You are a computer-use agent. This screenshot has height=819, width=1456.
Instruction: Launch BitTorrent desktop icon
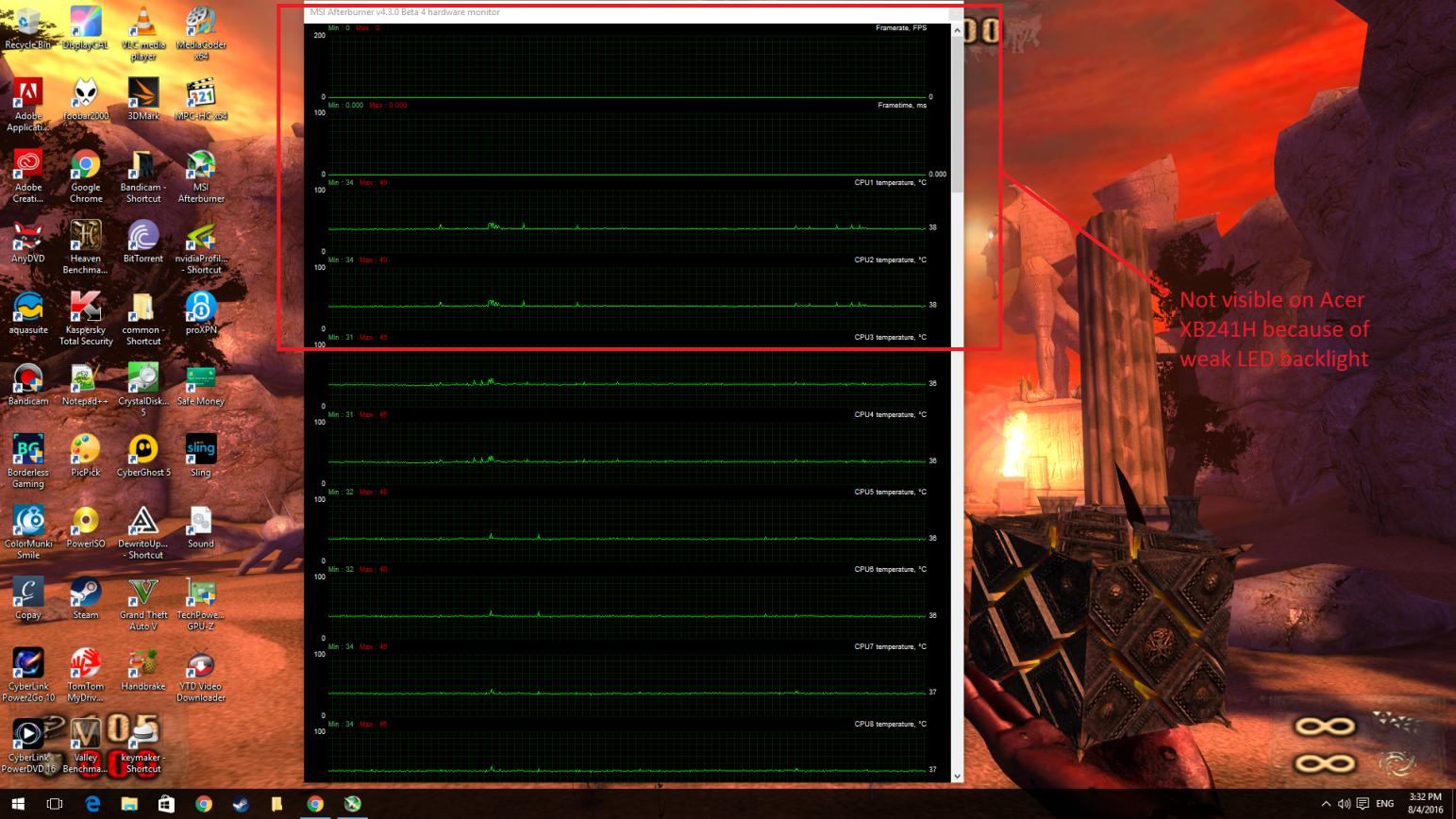pos(143,242)
